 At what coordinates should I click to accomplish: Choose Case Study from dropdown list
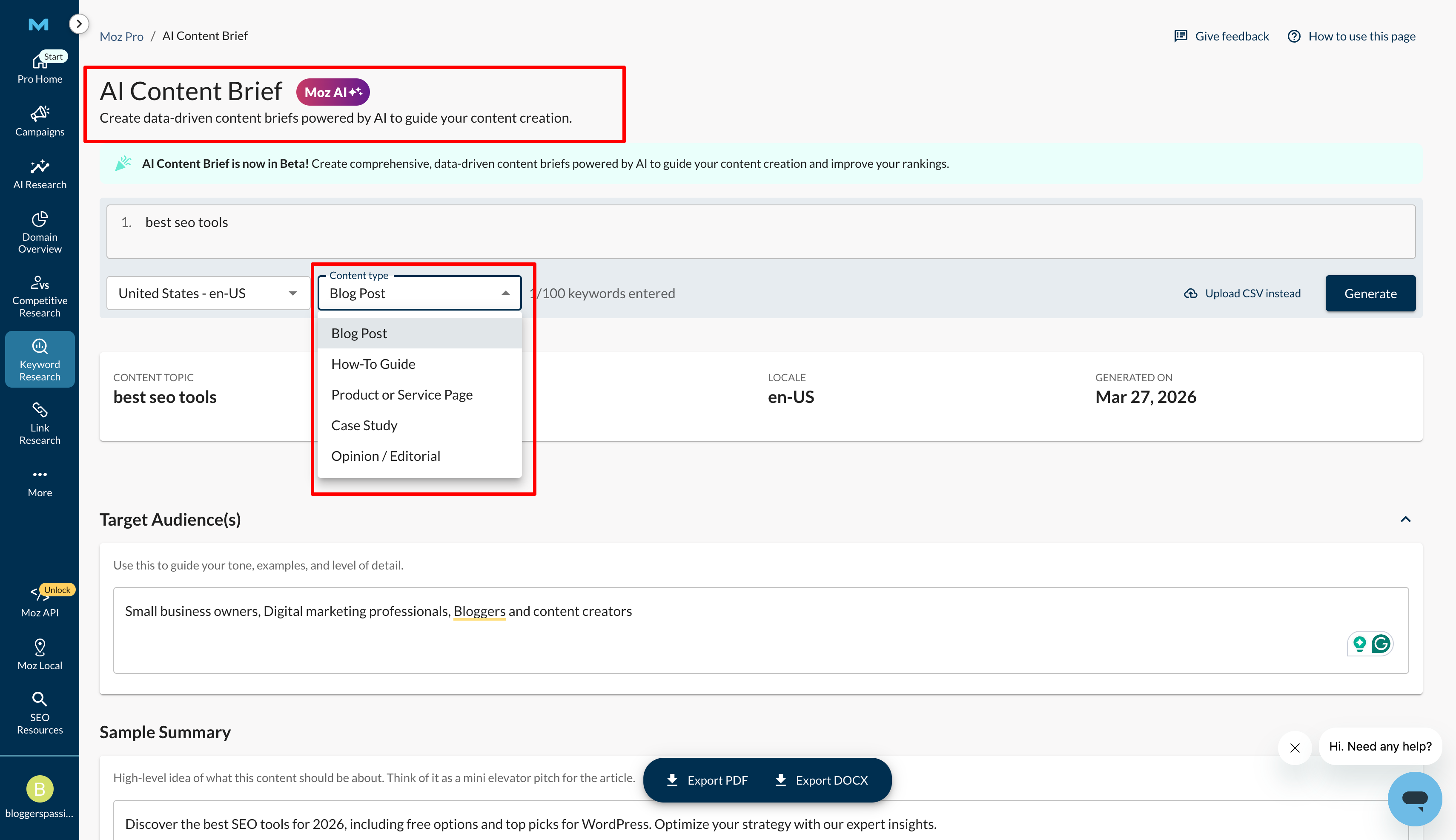pos(364,425)
